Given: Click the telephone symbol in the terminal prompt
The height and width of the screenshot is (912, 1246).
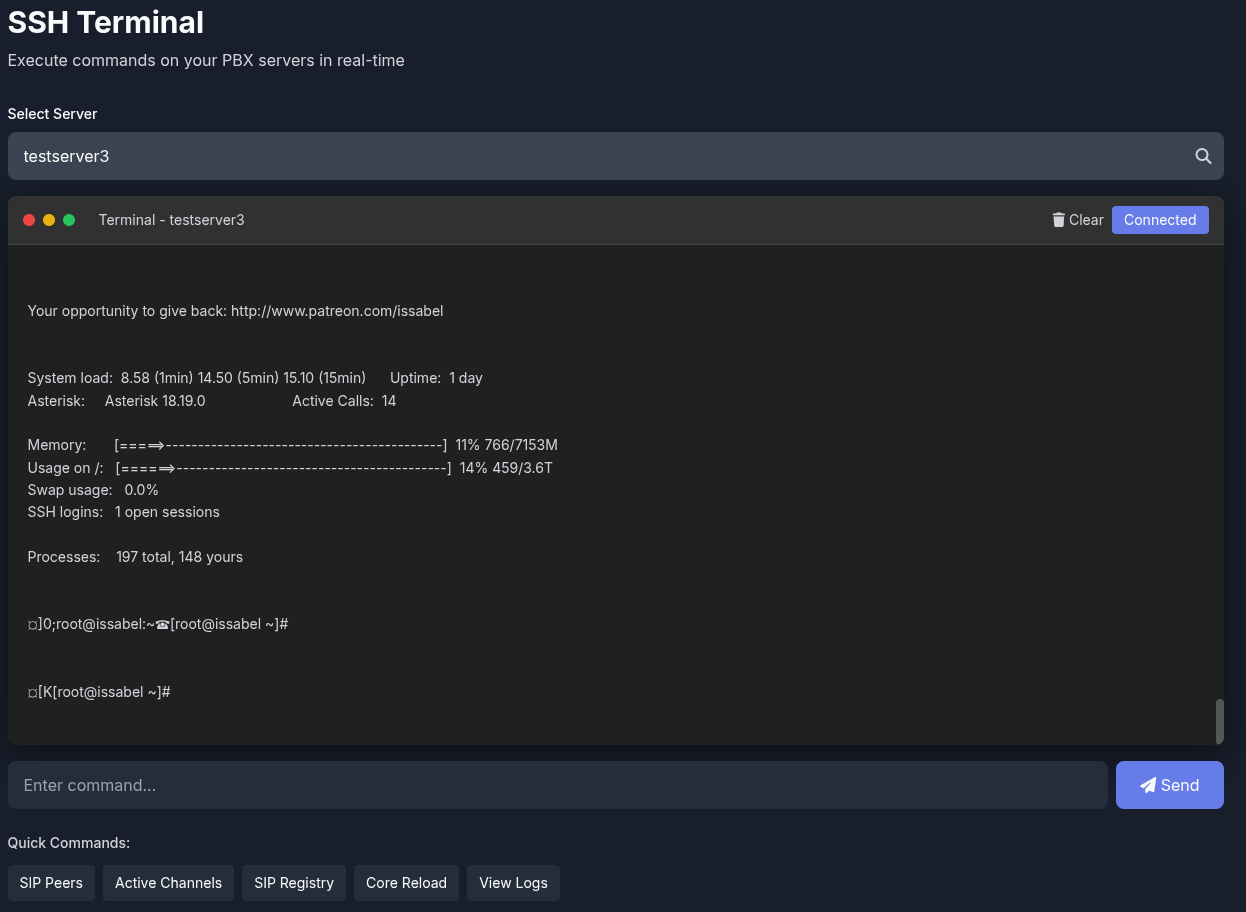Looking at the screenshot, I should coord(160,623).
